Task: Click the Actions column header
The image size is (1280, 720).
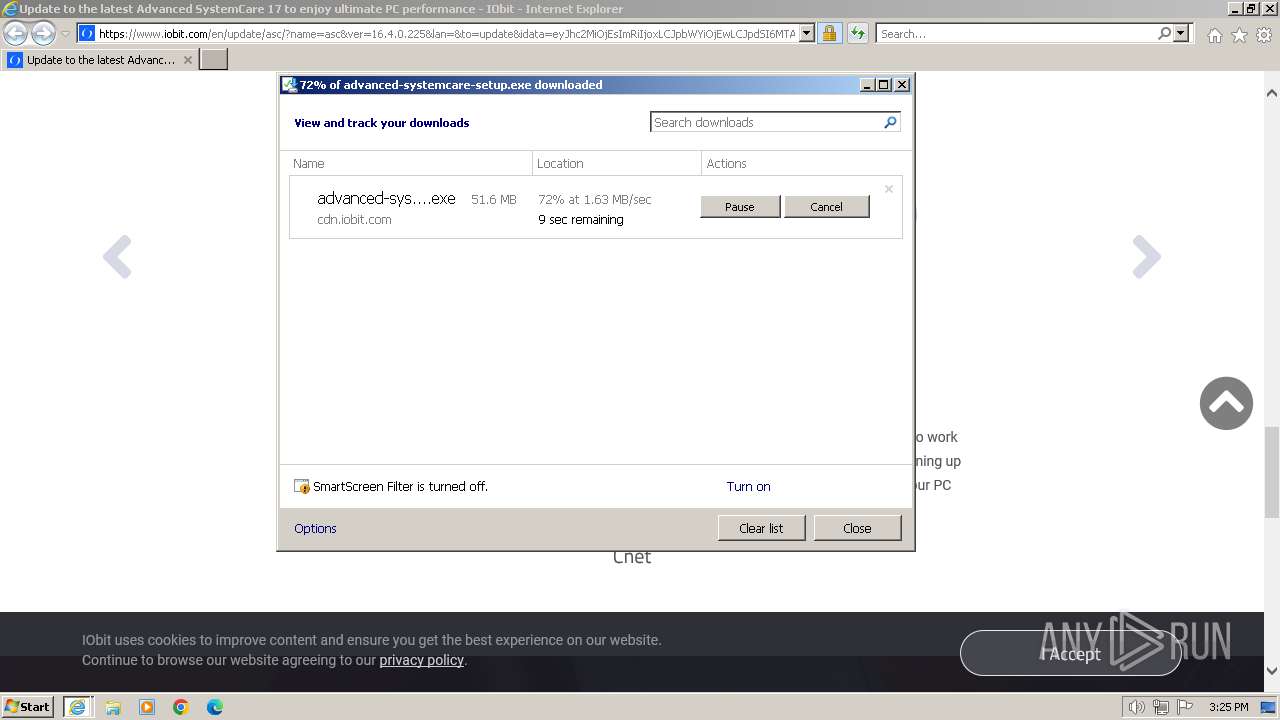Action: point(805,163)
